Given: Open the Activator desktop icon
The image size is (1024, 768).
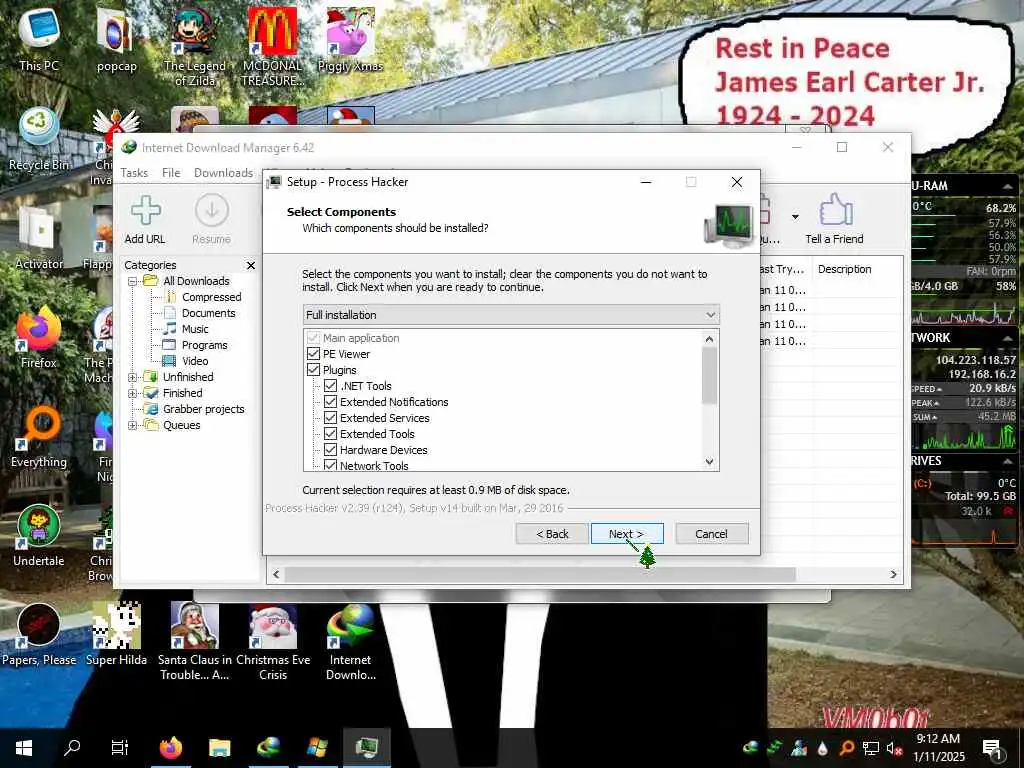Looking at the screenshot, I should click(x=39, y=238).
